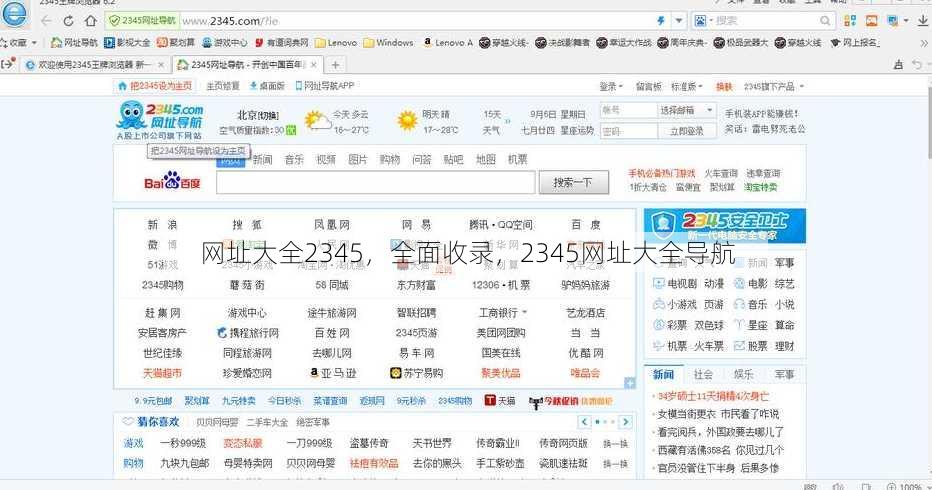
Task: Open the 新浪 site link
Action: point(162,225)
